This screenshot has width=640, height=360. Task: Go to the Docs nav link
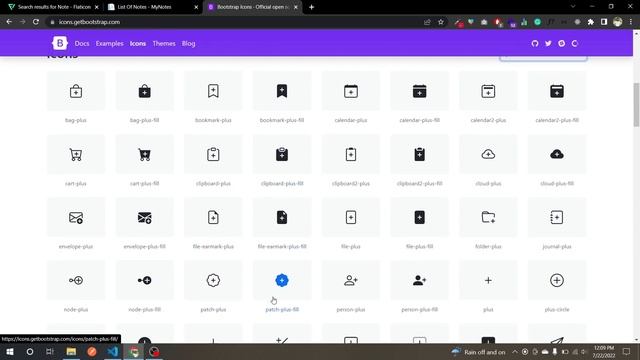click(82, 43)
